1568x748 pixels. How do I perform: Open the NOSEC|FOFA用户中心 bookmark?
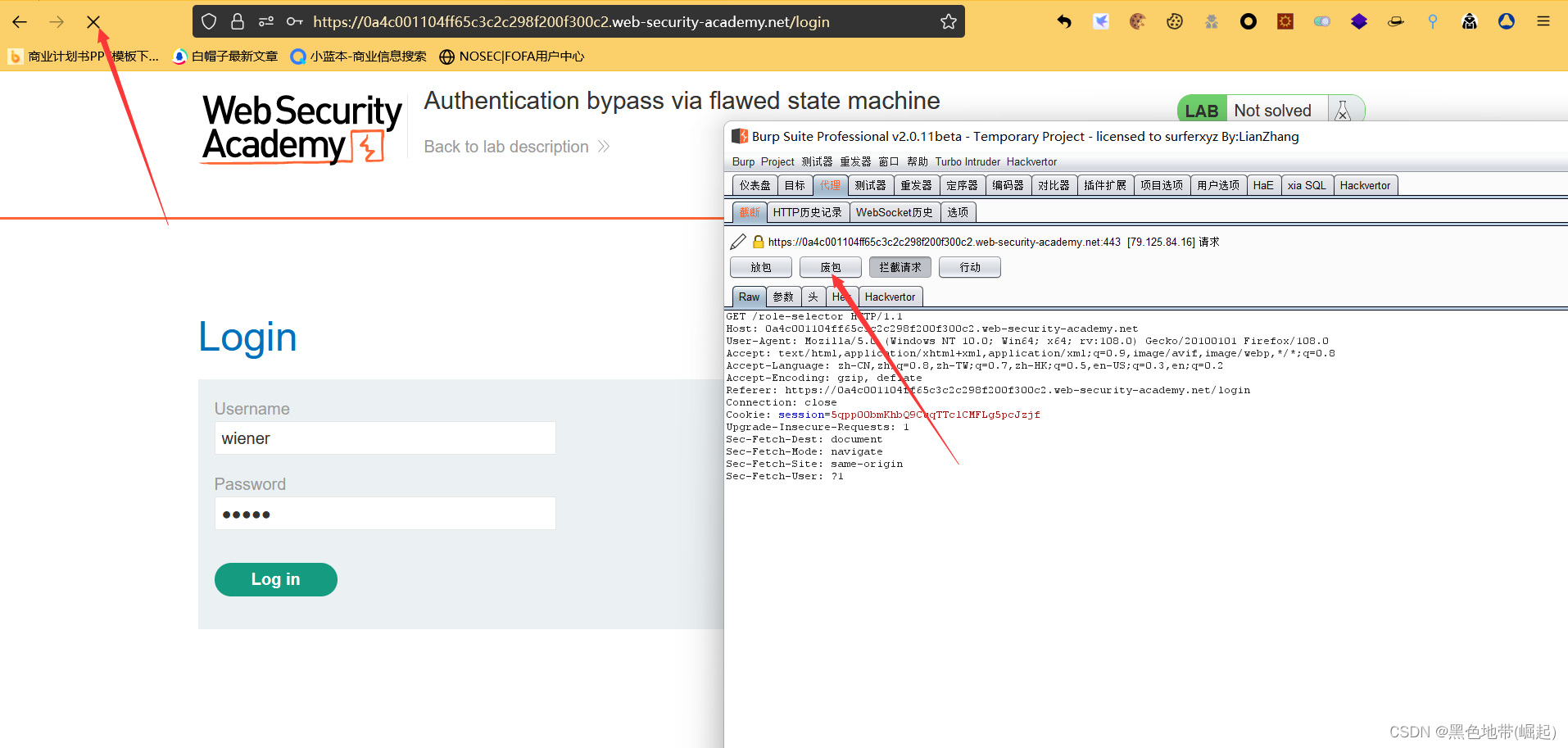[x=512, y=57]
